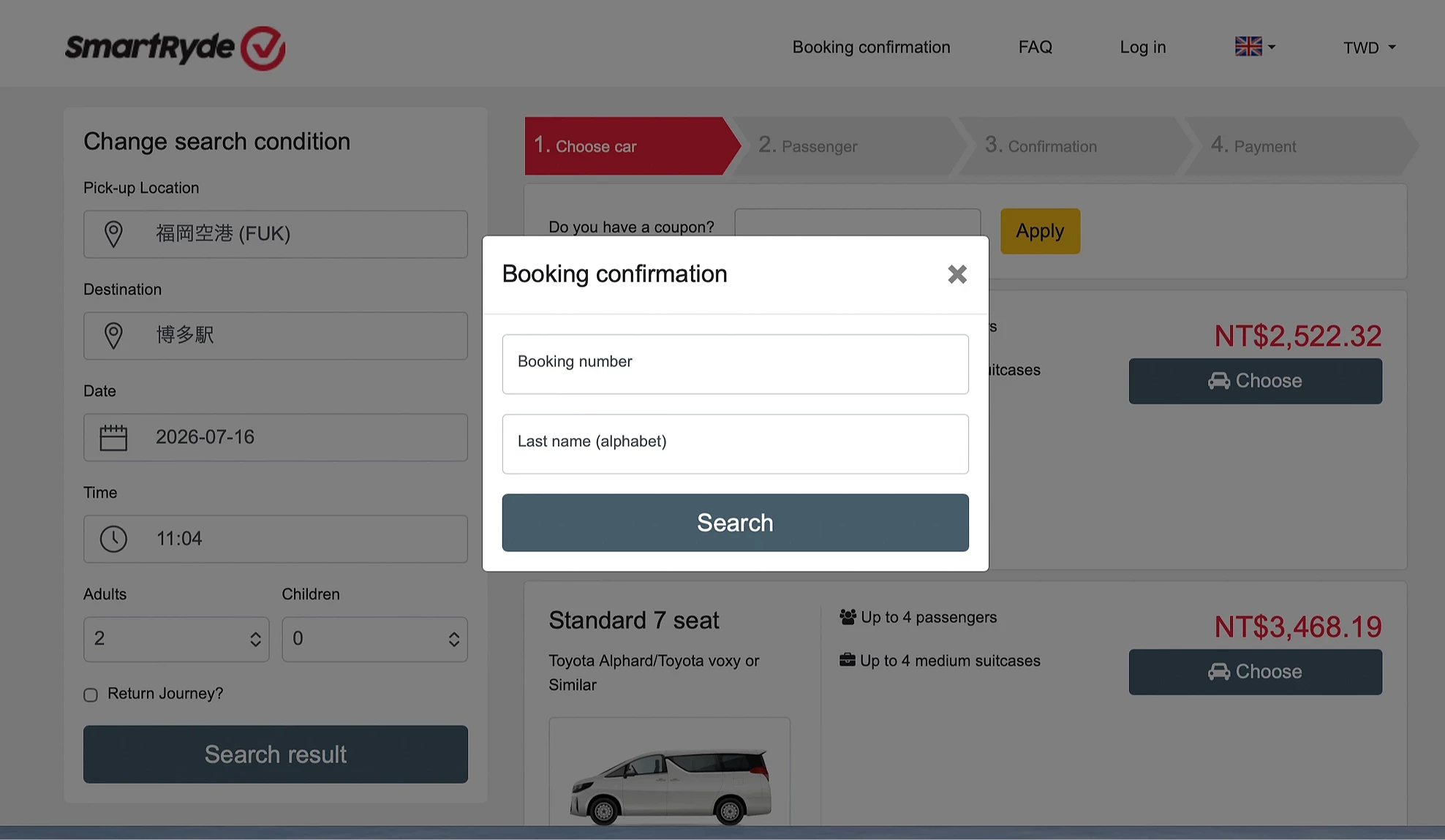Open the FAQ page
Image resolution: width=1445 pixels, height=840 pixels.
point(1035,48)
